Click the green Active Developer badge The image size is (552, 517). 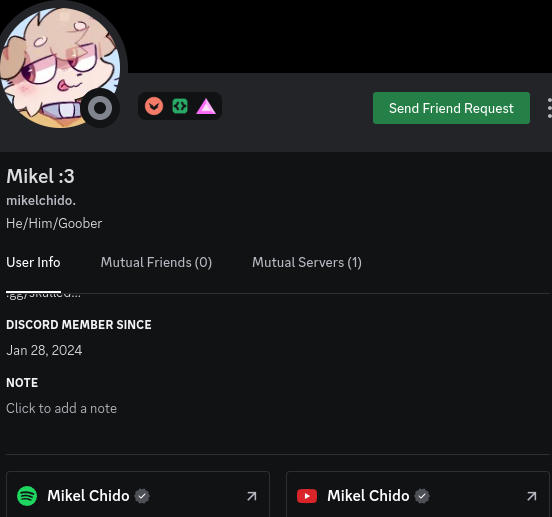(180, 106)
